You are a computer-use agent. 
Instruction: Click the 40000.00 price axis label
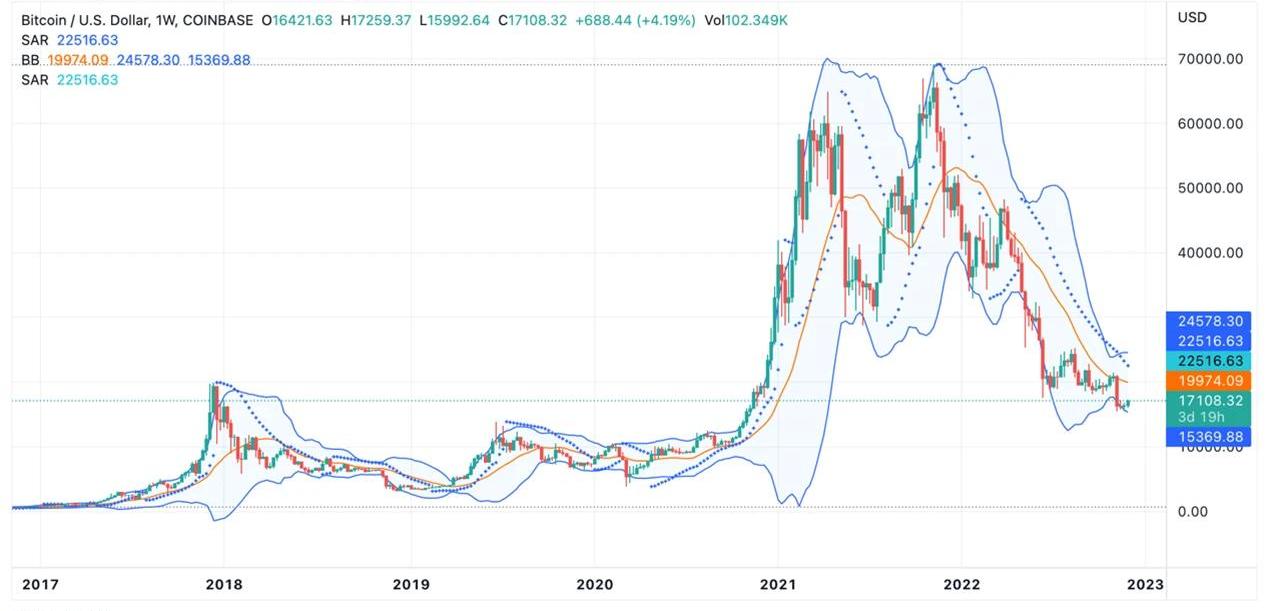pyautogui.click(x=1210, y=253)
